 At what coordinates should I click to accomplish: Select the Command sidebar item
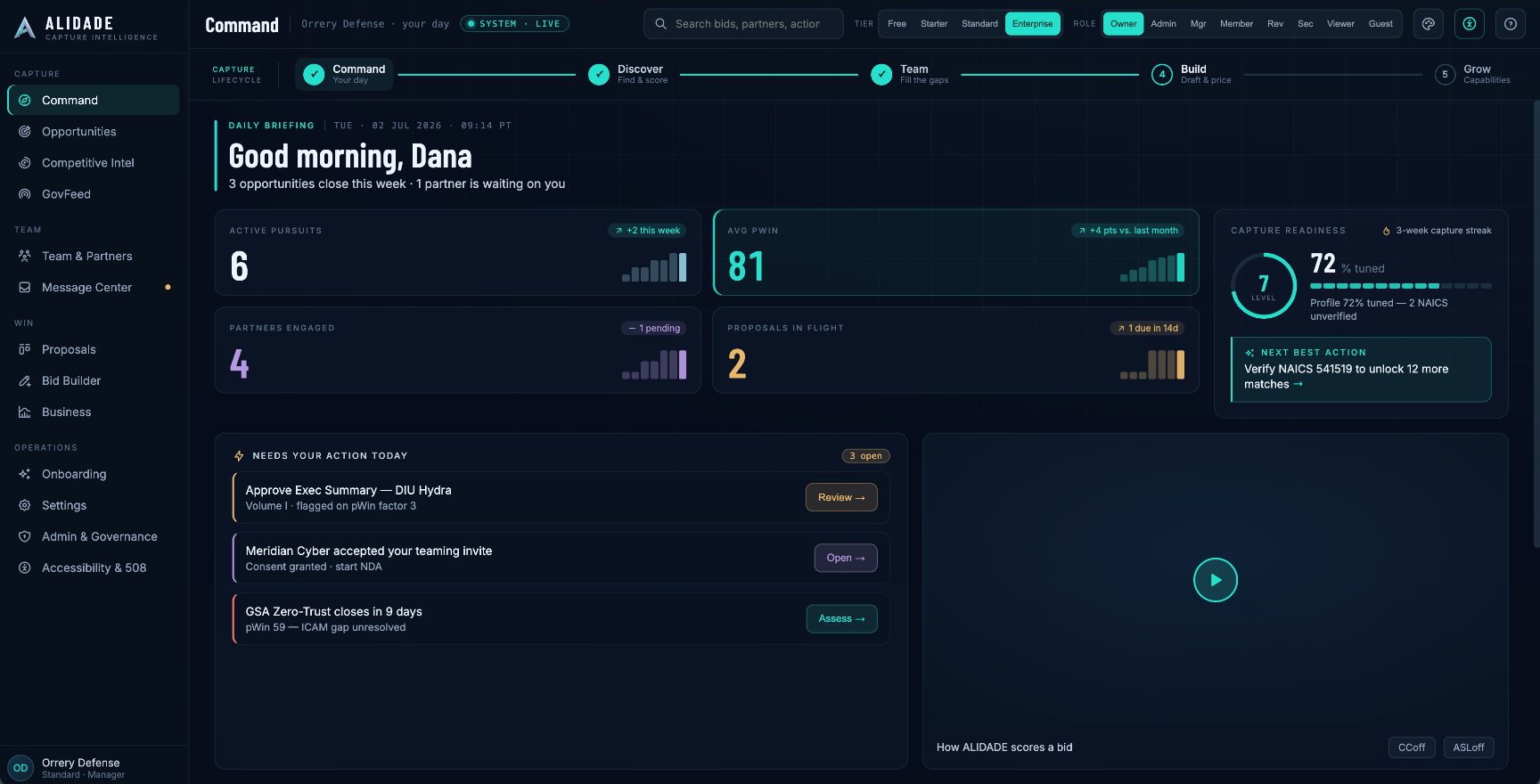93,101
